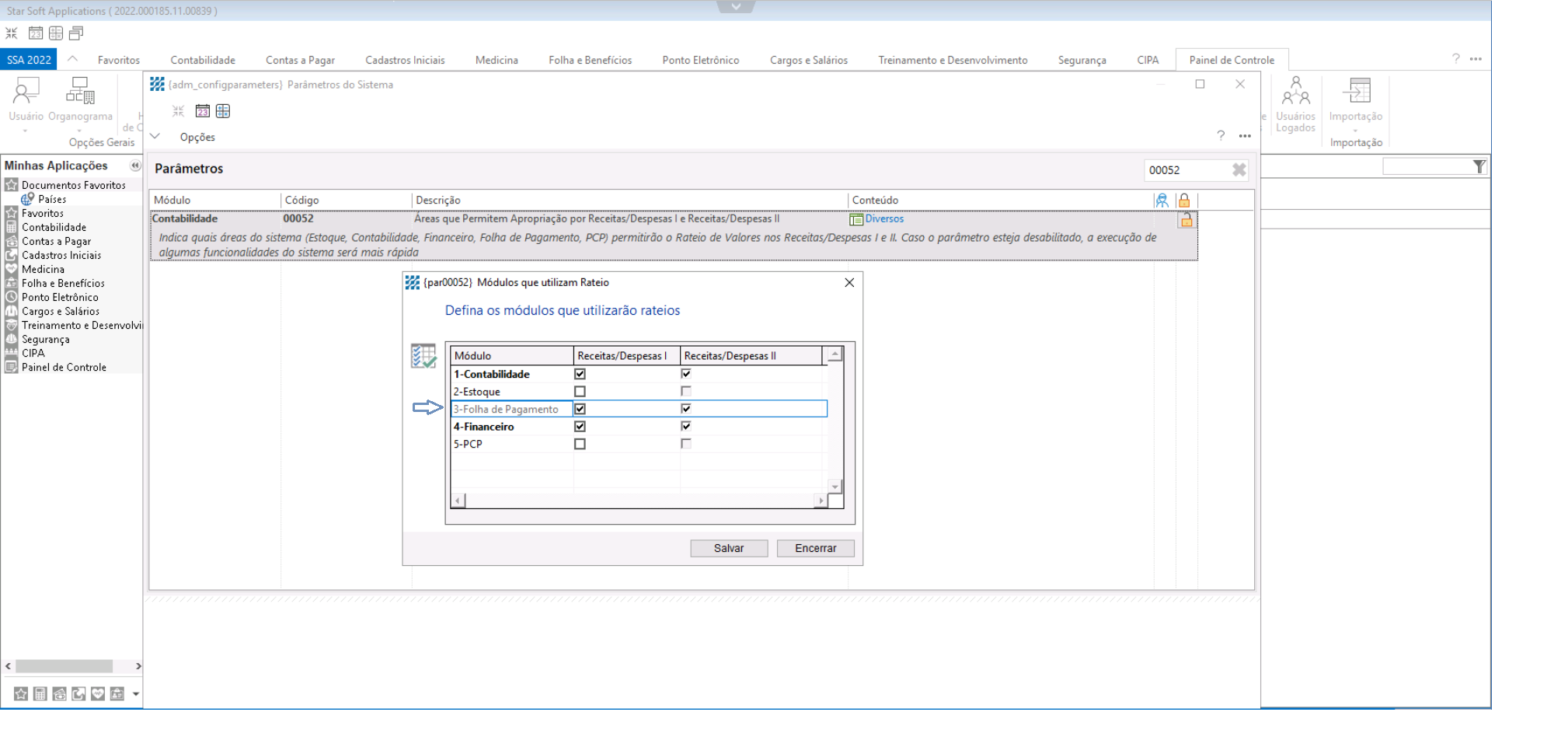Click the heart Medicina icon in the bottom shortcut bar
This screenshot has height=733, width=1568.
(x=97, y=694)
